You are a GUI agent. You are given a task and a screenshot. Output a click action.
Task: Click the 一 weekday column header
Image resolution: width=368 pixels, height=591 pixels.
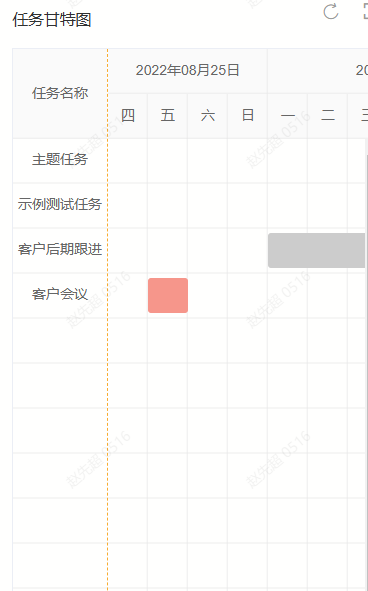(x=288, y=115)
